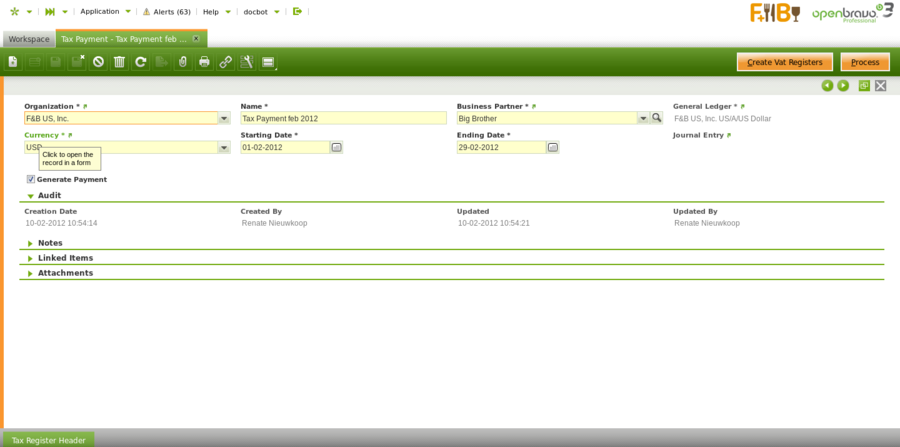Open the Business Partner dropdown arrow
This screenshot has height=447, width=900.
tap(642, 118)
